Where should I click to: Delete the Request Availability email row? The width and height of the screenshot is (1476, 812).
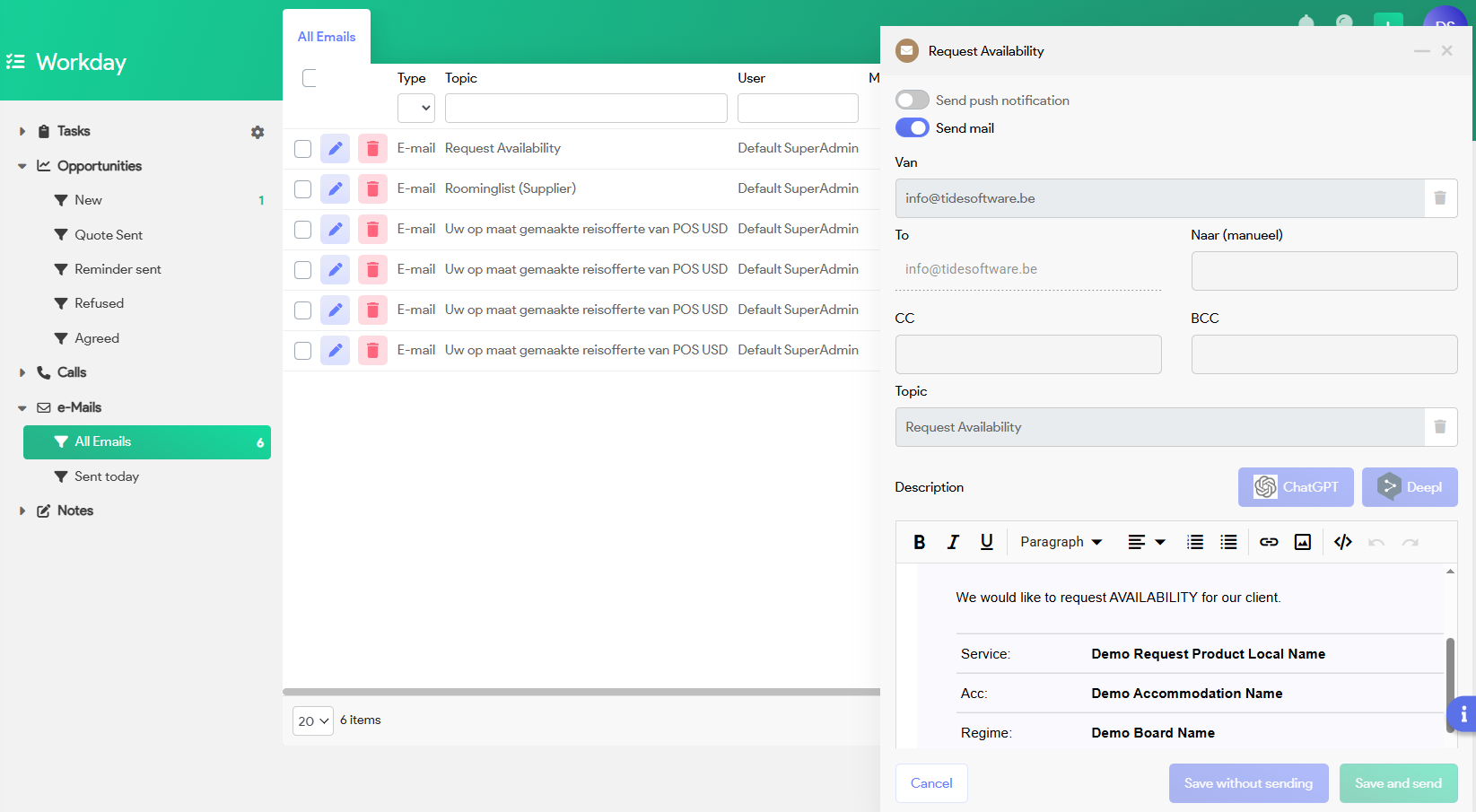tap(372, 149)
